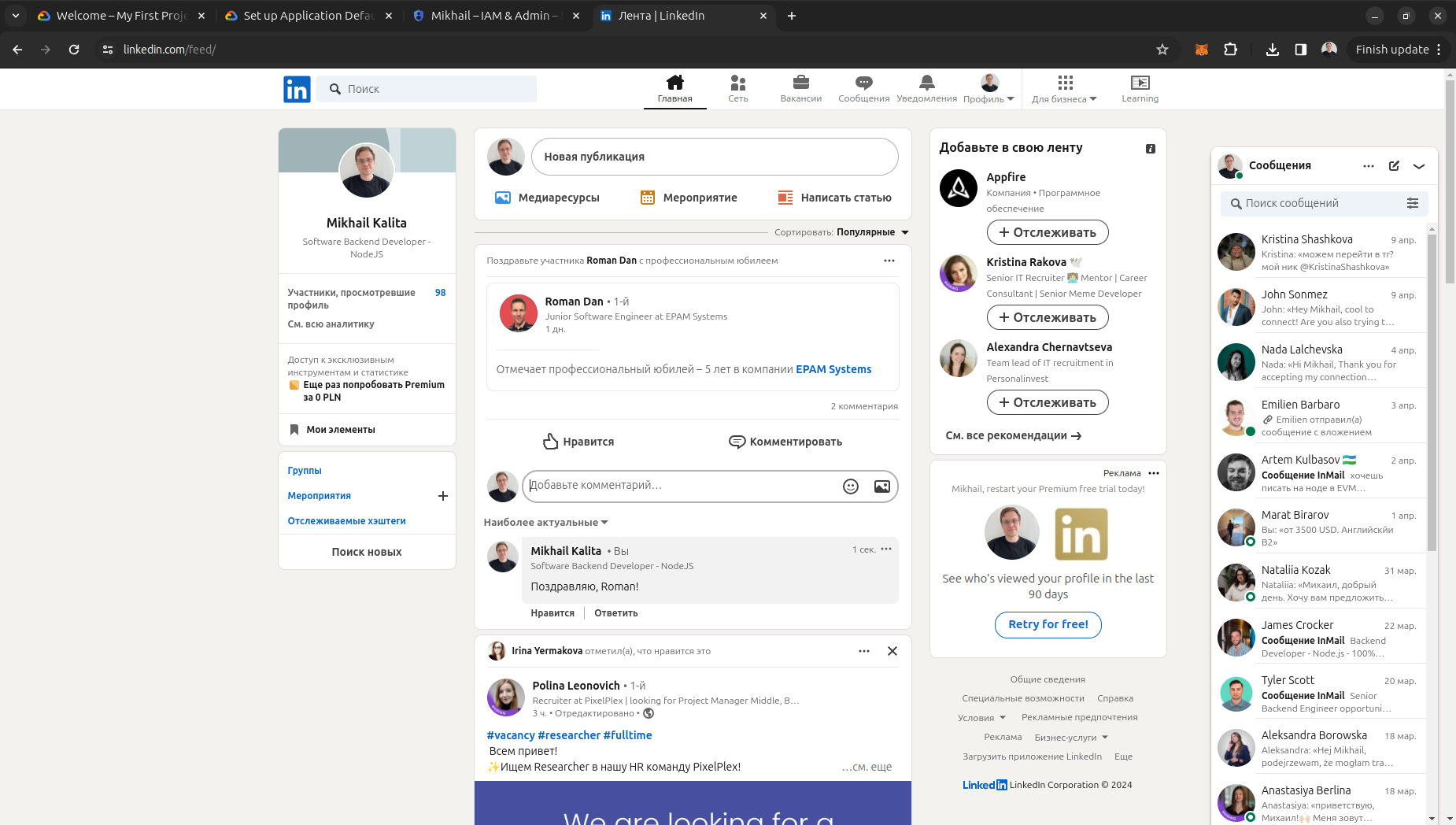Open Наиболее актуальные comment sort dropdown
Image resolution: width=1456 pixels, height=825 pixels.
pos(546,522)
